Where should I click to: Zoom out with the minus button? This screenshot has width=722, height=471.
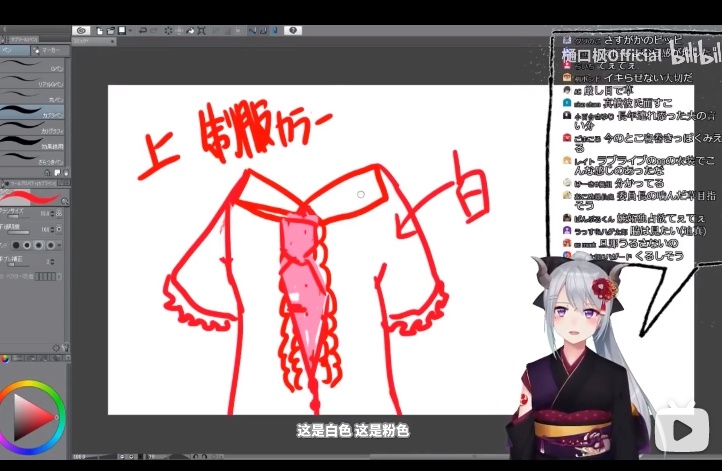pyautogui.click(x=122, y=457)
